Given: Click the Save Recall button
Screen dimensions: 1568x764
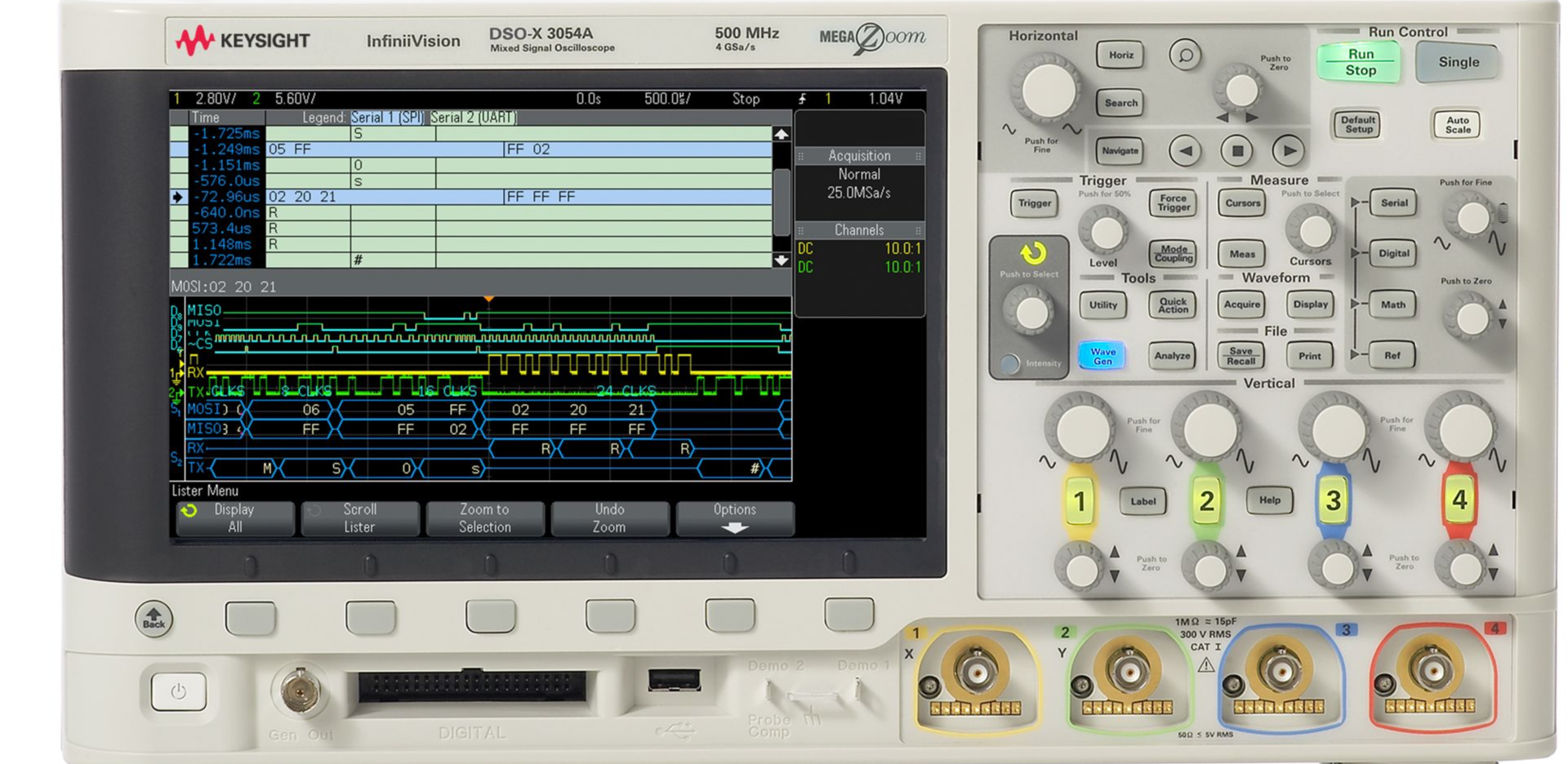Looking at the screenshot, I should pos(1241,355).
